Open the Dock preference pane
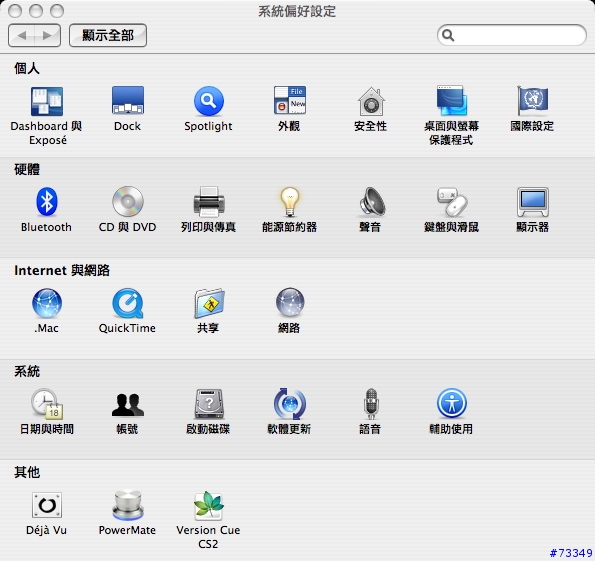 click(128, 100)
